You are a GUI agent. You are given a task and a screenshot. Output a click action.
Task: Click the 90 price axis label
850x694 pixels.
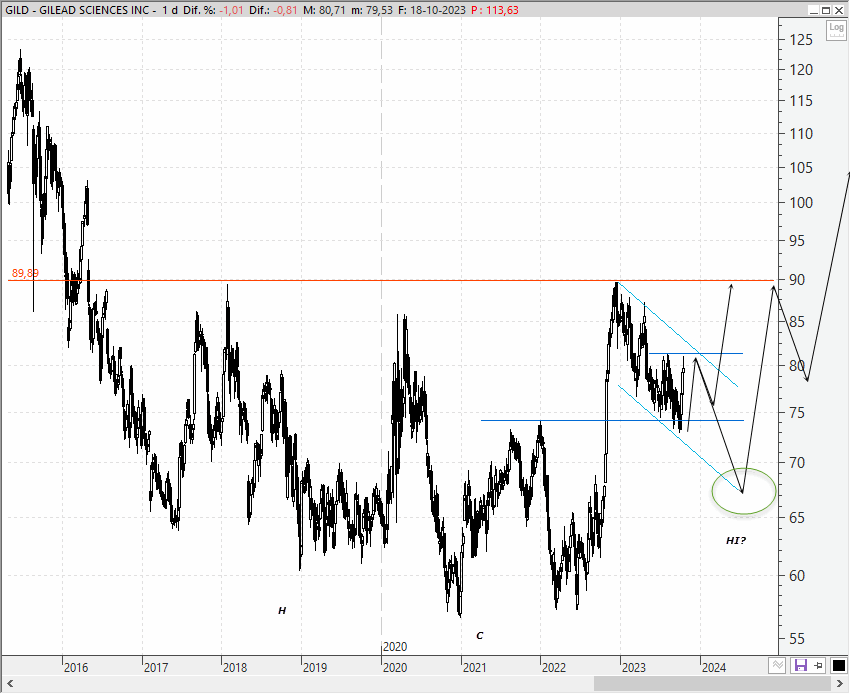click(x=797, y=280)
